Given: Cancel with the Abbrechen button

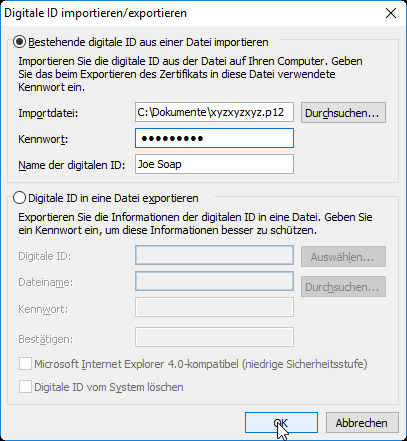Looking at the screenshot, I should coord(362,423).
